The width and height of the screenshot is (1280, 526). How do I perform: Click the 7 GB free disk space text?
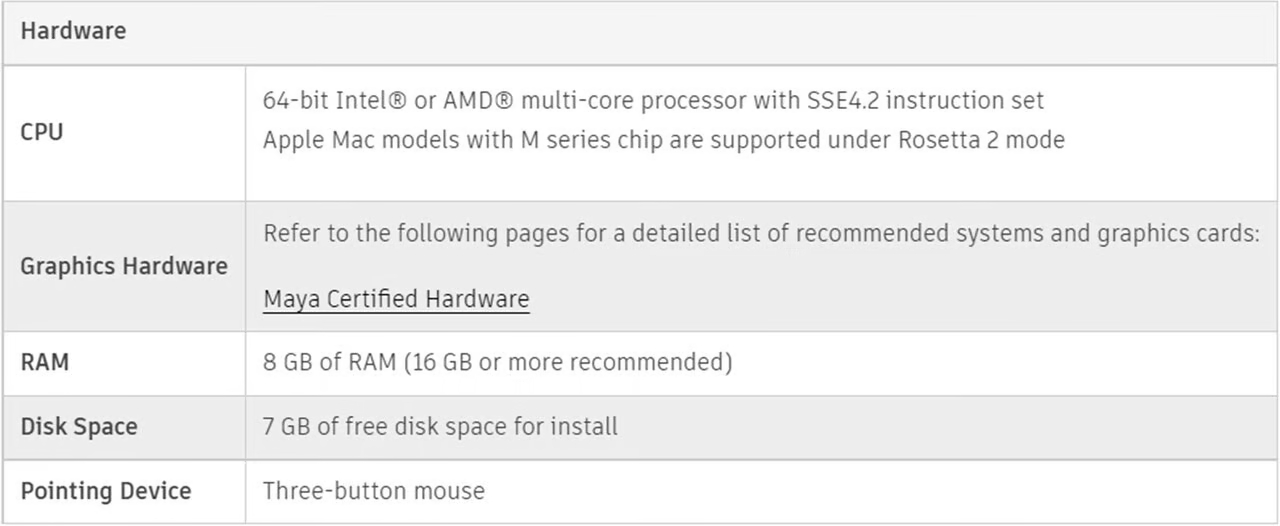(440, 427)
